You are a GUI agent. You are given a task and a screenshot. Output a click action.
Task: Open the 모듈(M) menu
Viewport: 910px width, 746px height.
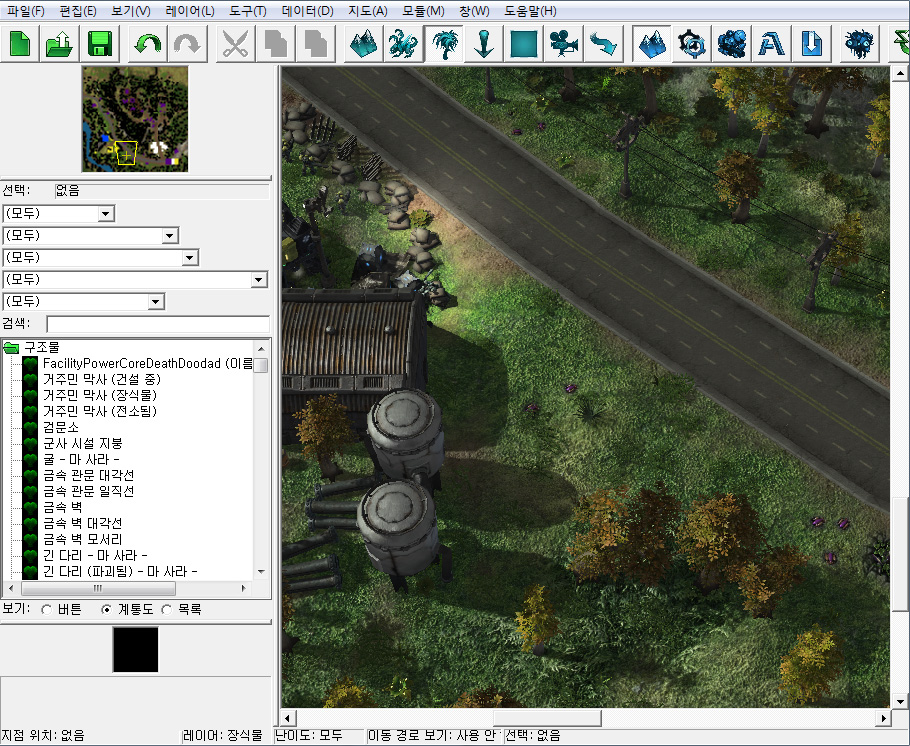(423, 11)
